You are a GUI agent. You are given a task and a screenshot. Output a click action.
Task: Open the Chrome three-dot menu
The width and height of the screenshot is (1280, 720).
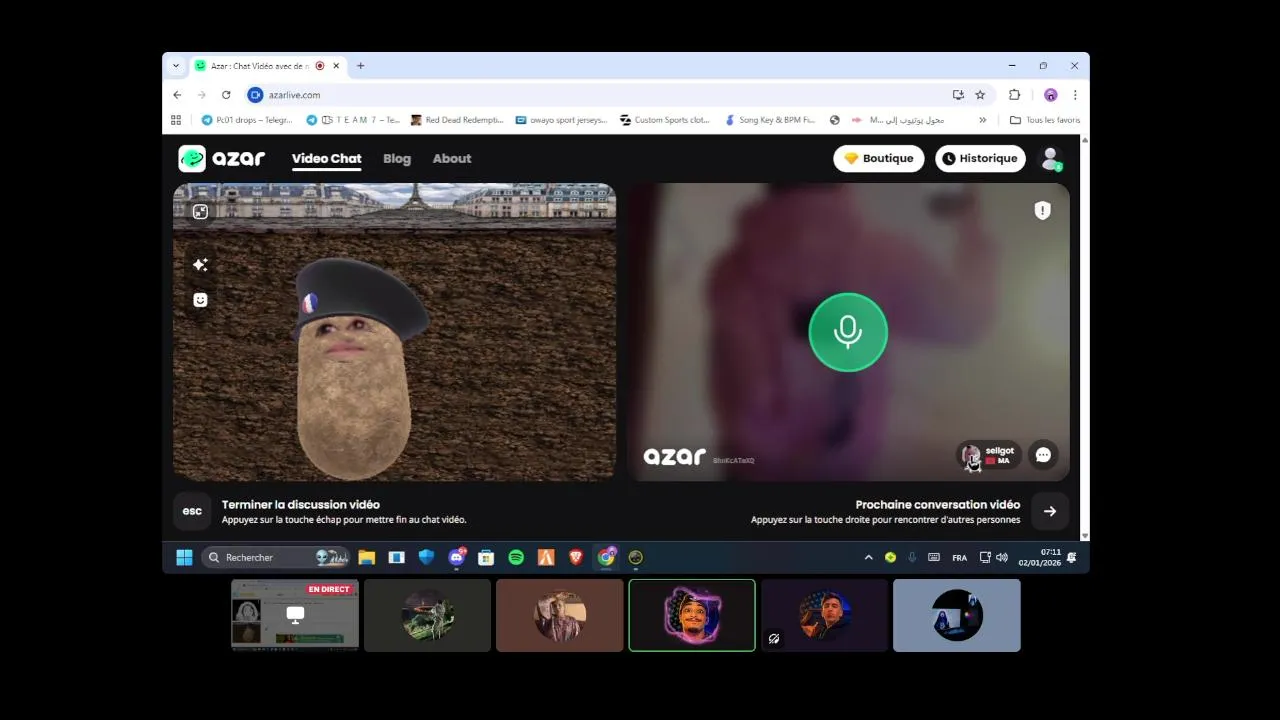[x=1075, y=95]
